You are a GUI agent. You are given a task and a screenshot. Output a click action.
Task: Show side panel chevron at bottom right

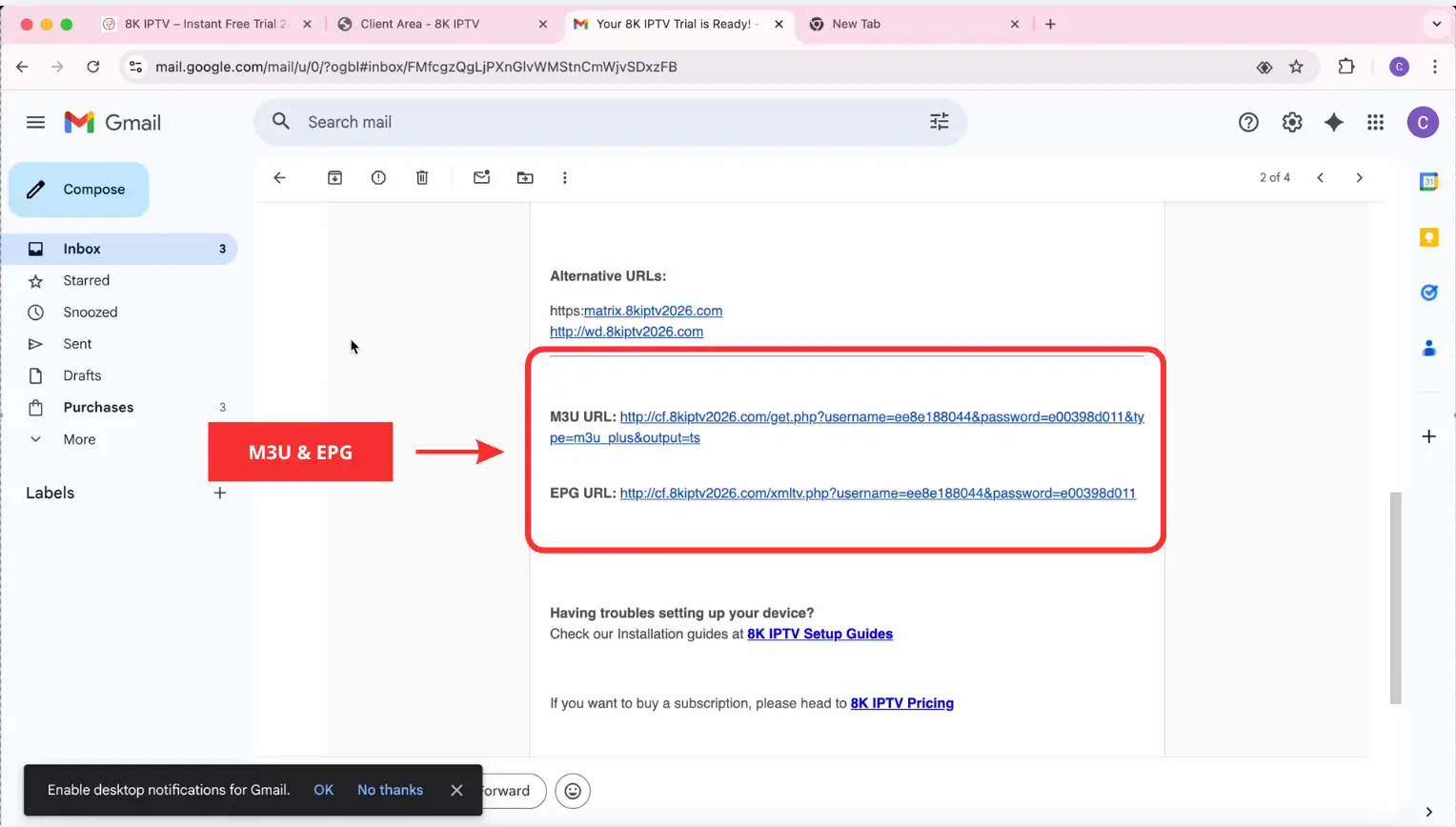click(1428, 812)
